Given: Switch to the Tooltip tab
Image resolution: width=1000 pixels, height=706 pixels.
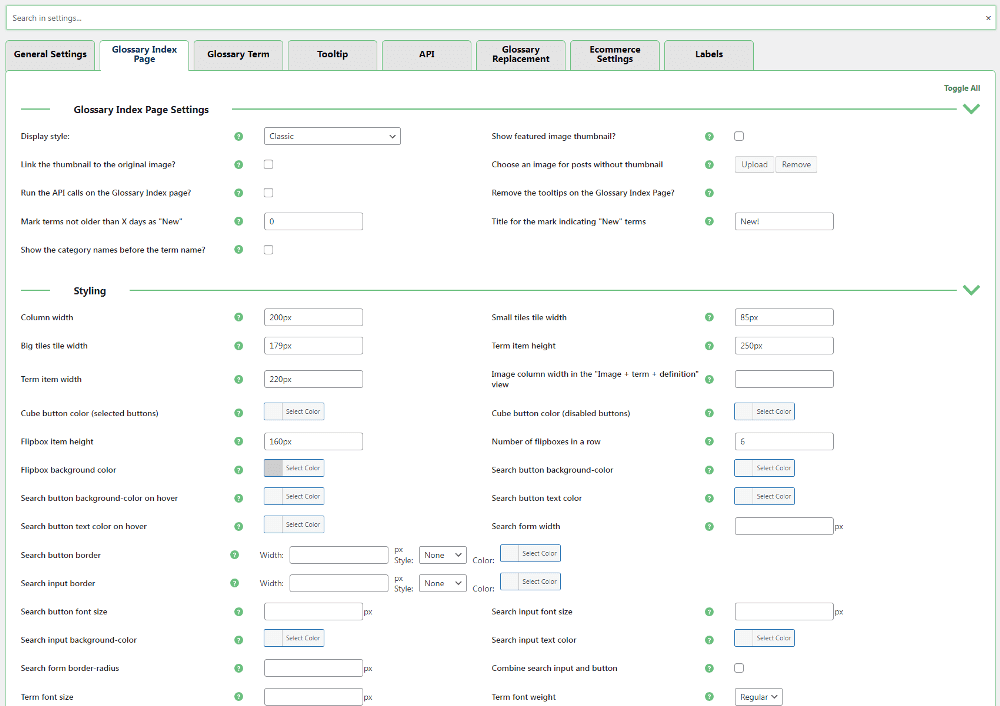Looking at the screenshot, I should [332, 55].
